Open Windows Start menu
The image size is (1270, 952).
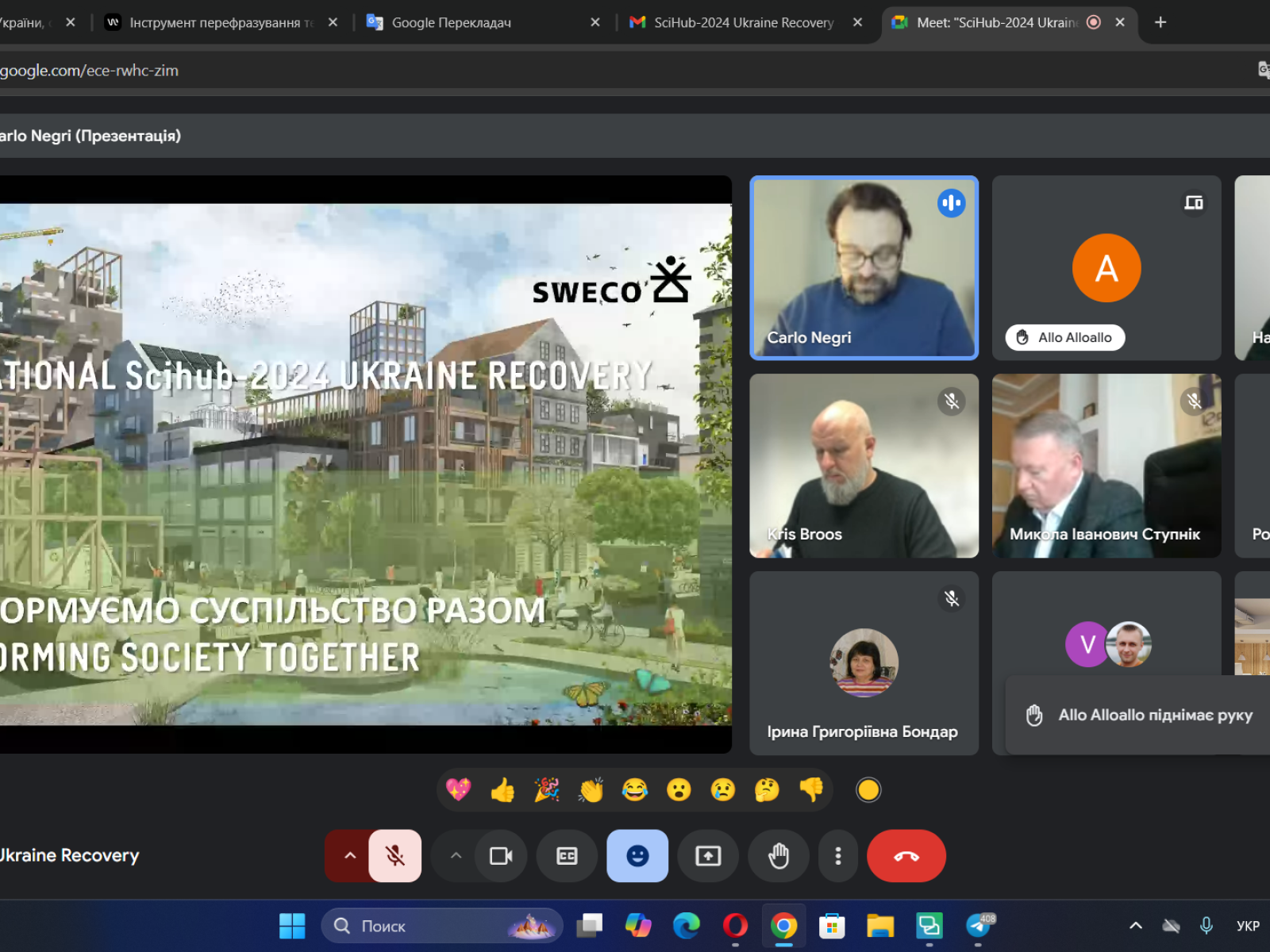[x=292, y=926]
